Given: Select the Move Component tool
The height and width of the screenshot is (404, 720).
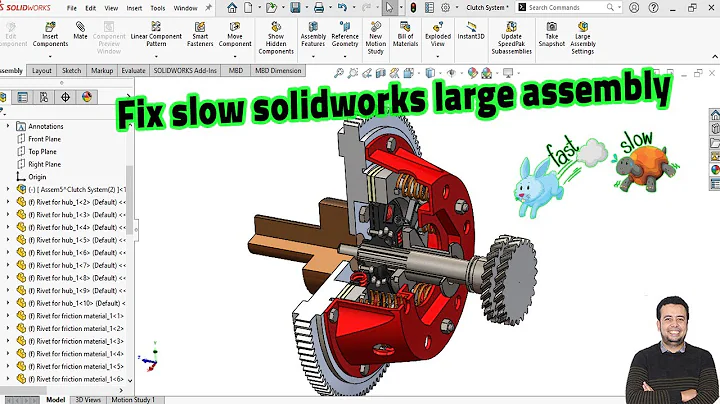Looking at the screenshot, I should [235, 34].
